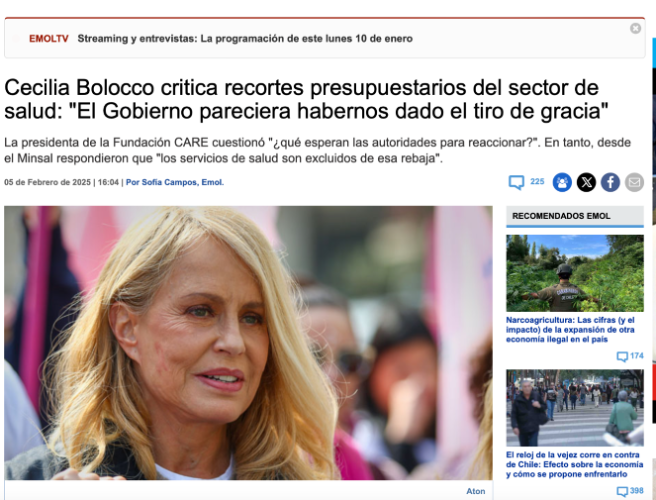656x500 pixels.
Task: Share article on Facebook
Action: [610, 182]
